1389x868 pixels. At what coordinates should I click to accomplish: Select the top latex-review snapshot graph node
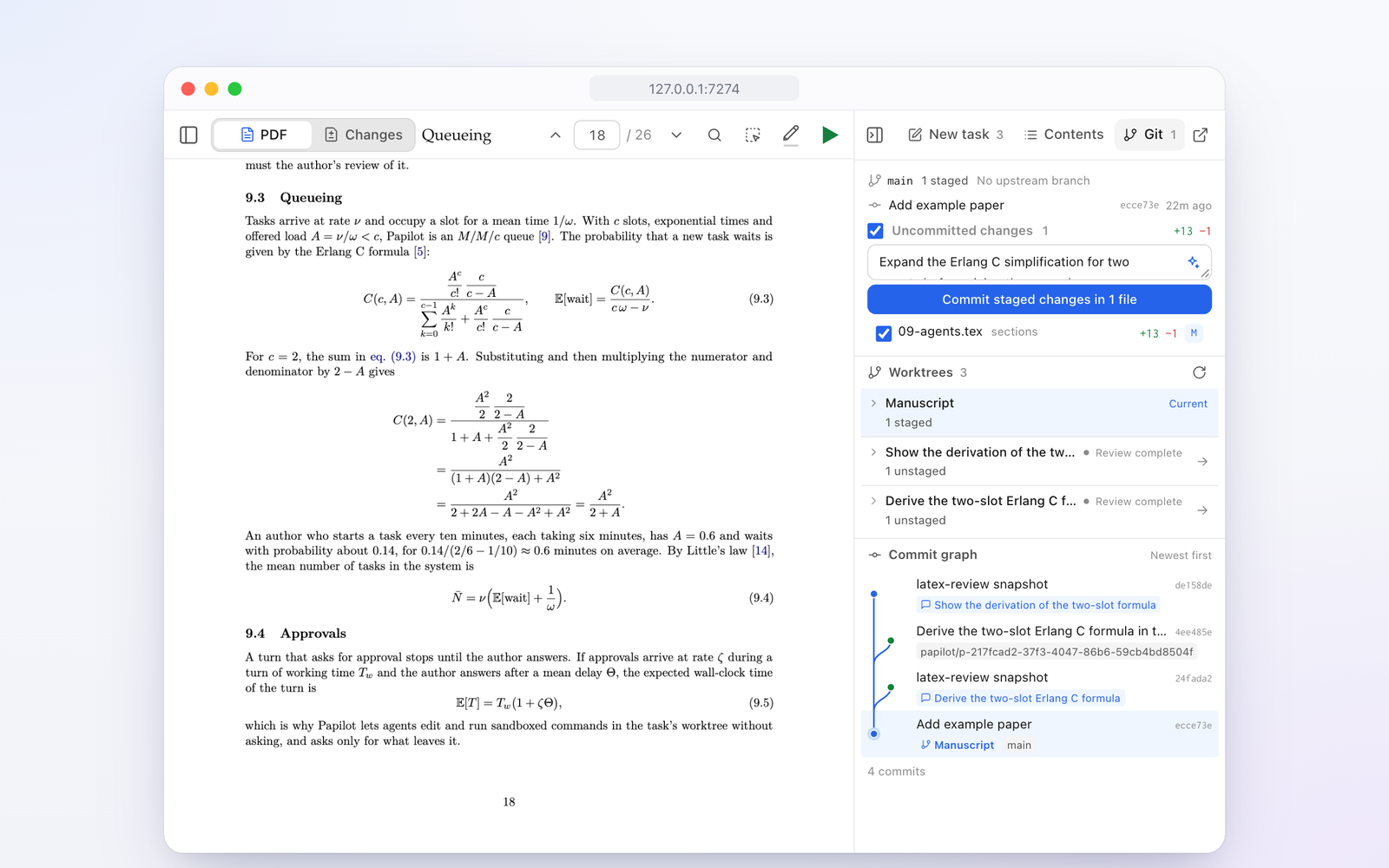[x=874, y=595]
